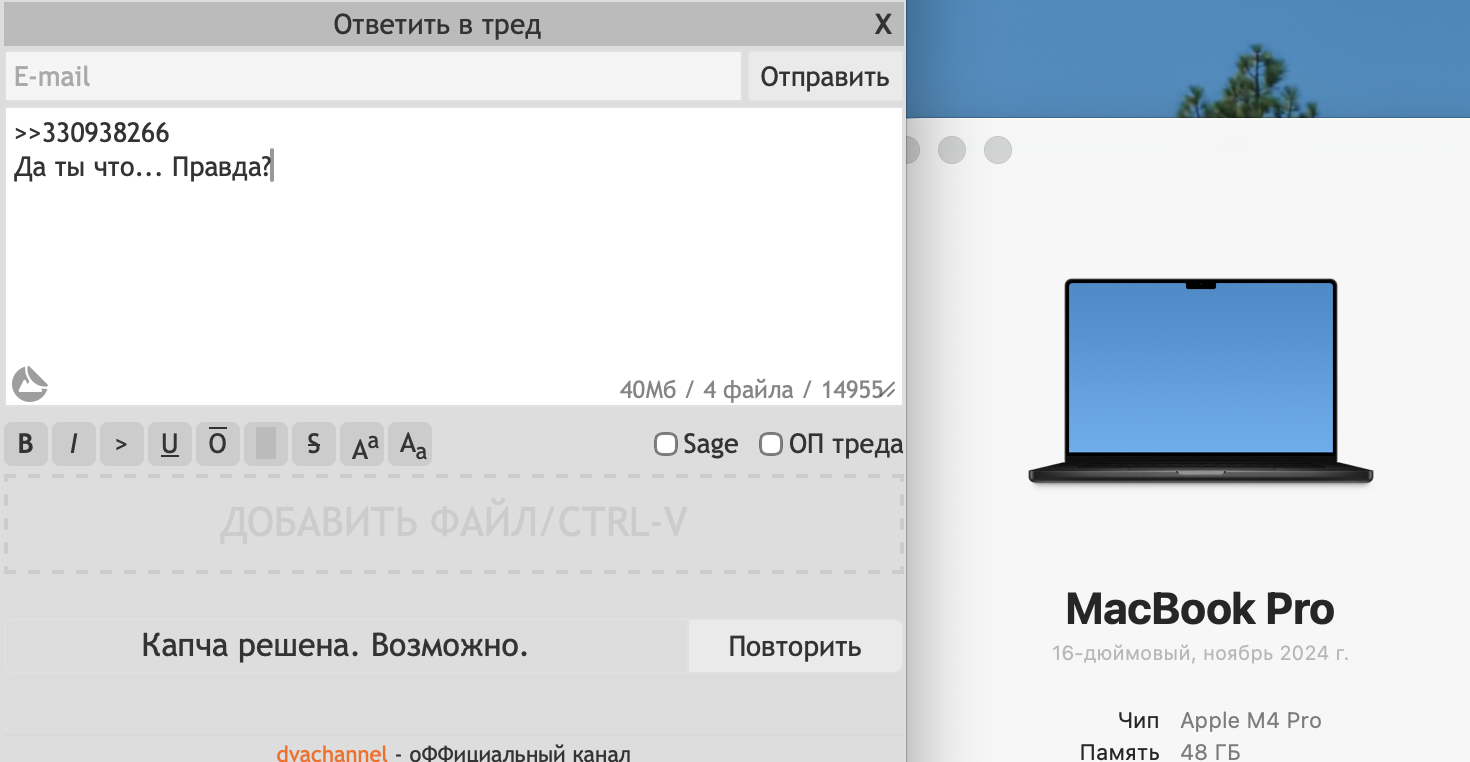The height and width of the screenshot is (762, 1470).
Task: Click the MacBook Pro laptop image
Action: point(1201,383)
